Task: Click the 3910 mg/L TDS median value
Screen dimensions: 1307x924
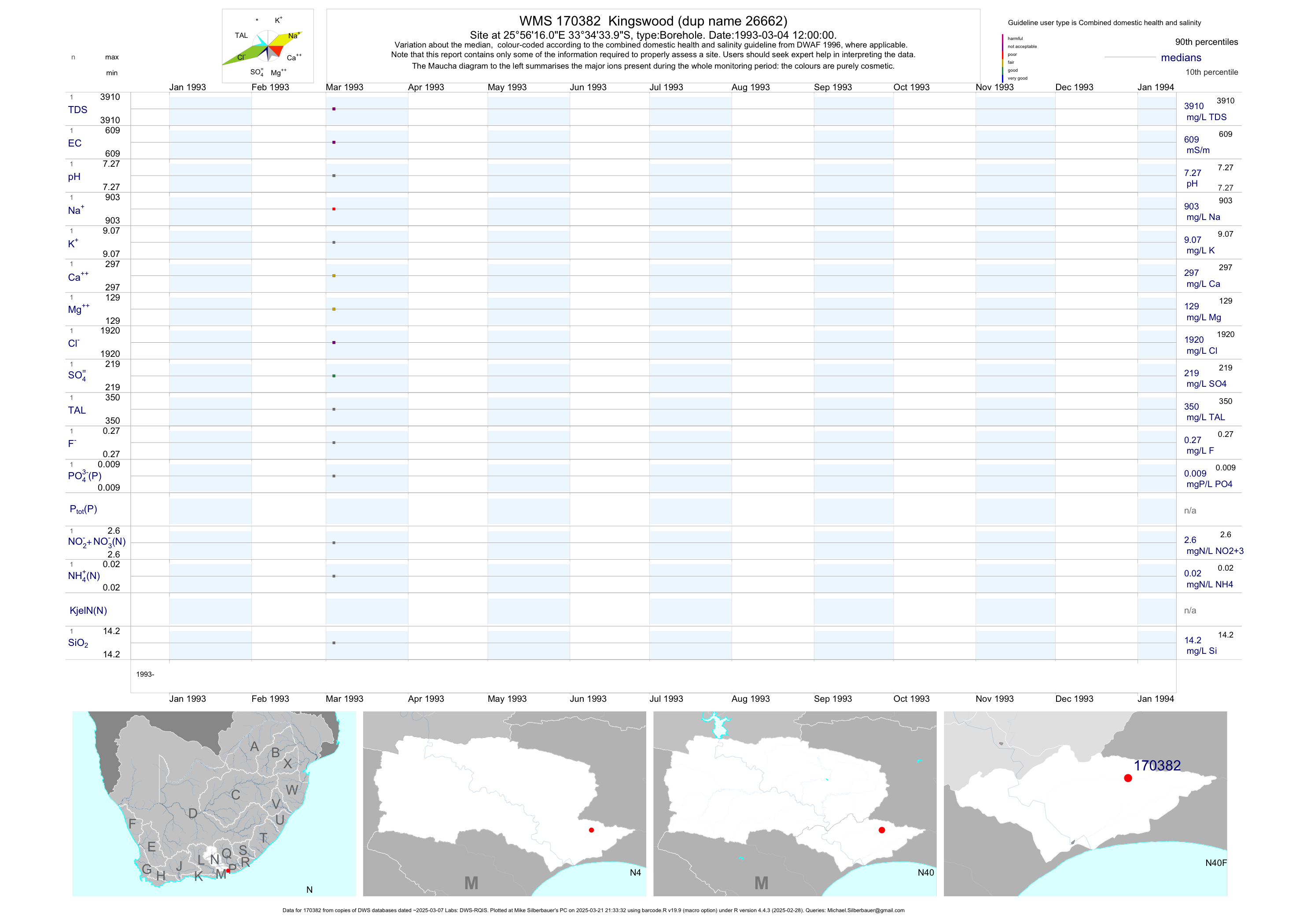Action: (x=1194, y=106)
